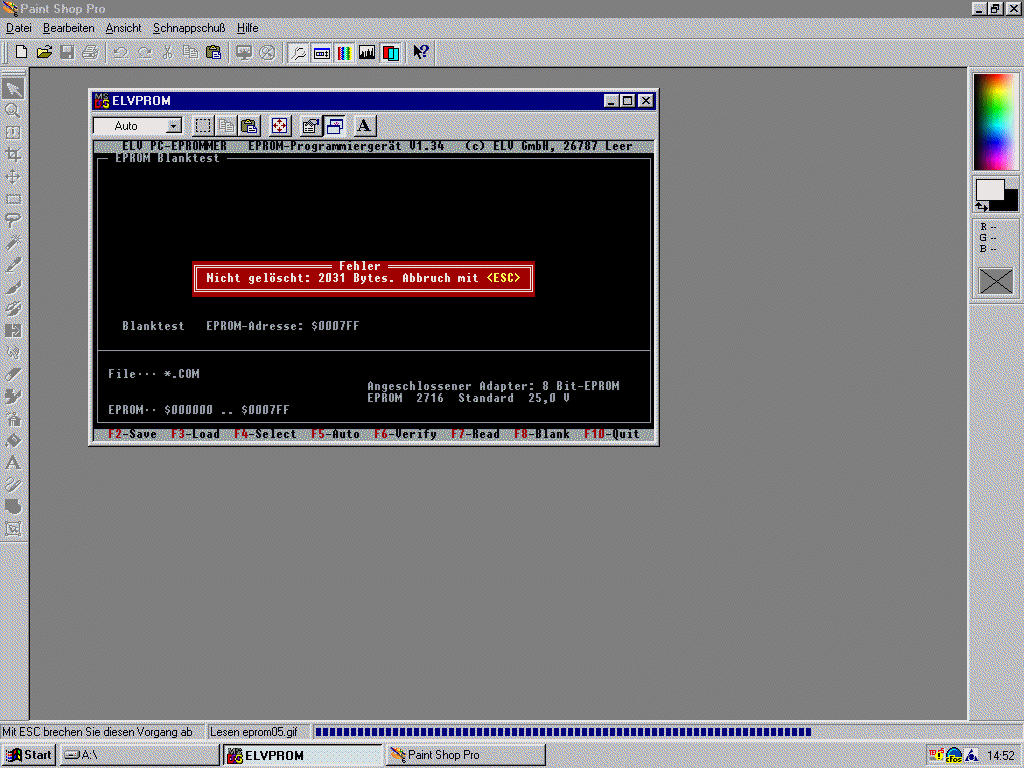This screenshot has width=1024, height=768.
Task: Toggle the tool palette wrench button
Action: [x=298, y=52]
